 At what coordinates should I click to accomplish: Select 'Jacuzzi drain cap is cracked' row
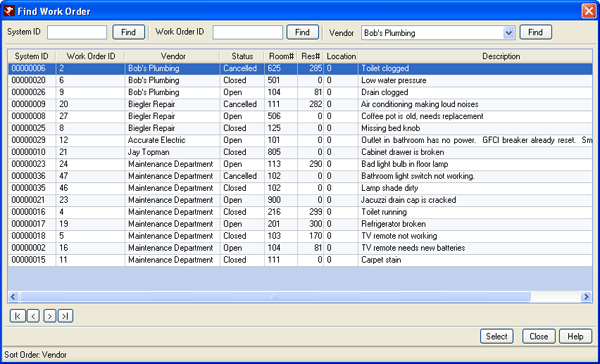pos(300,200)
